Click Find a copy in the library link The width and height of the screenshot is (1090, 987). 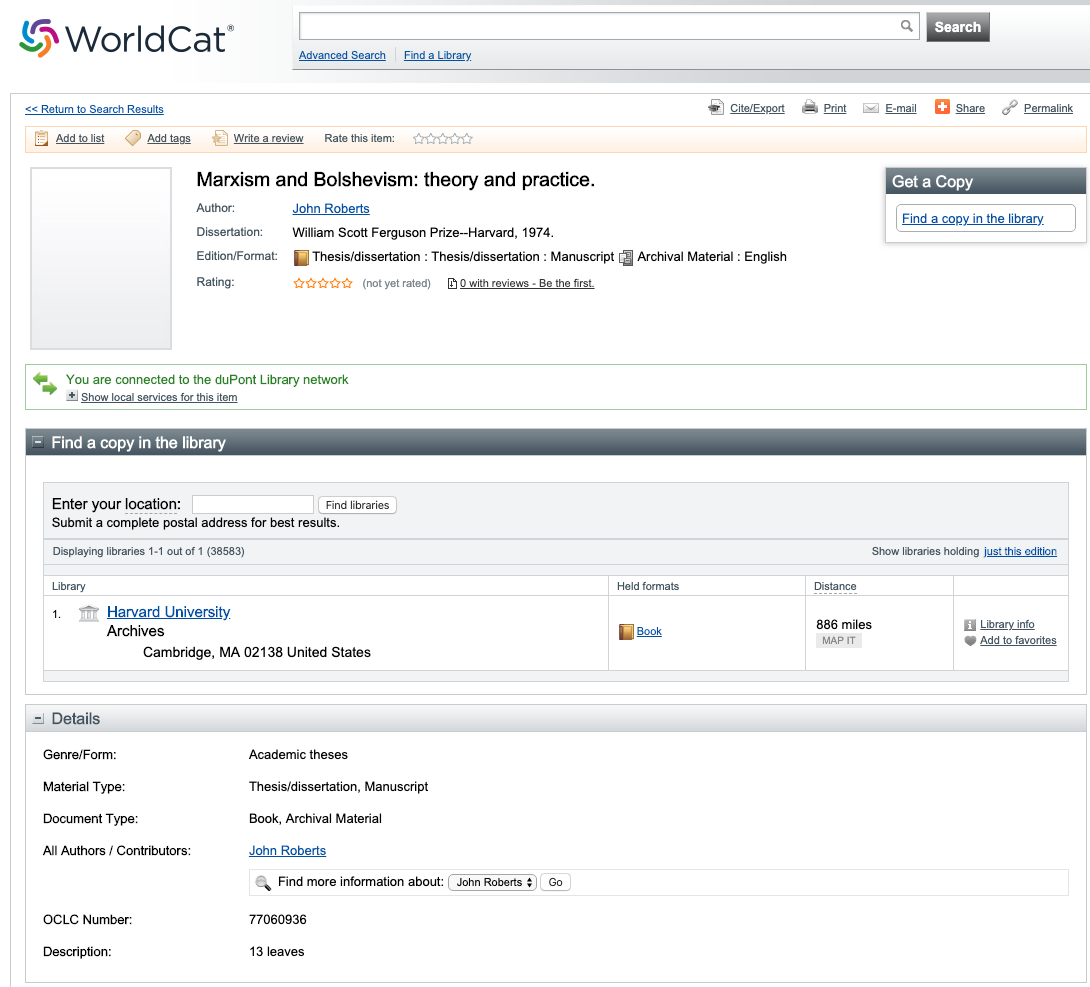973,219
